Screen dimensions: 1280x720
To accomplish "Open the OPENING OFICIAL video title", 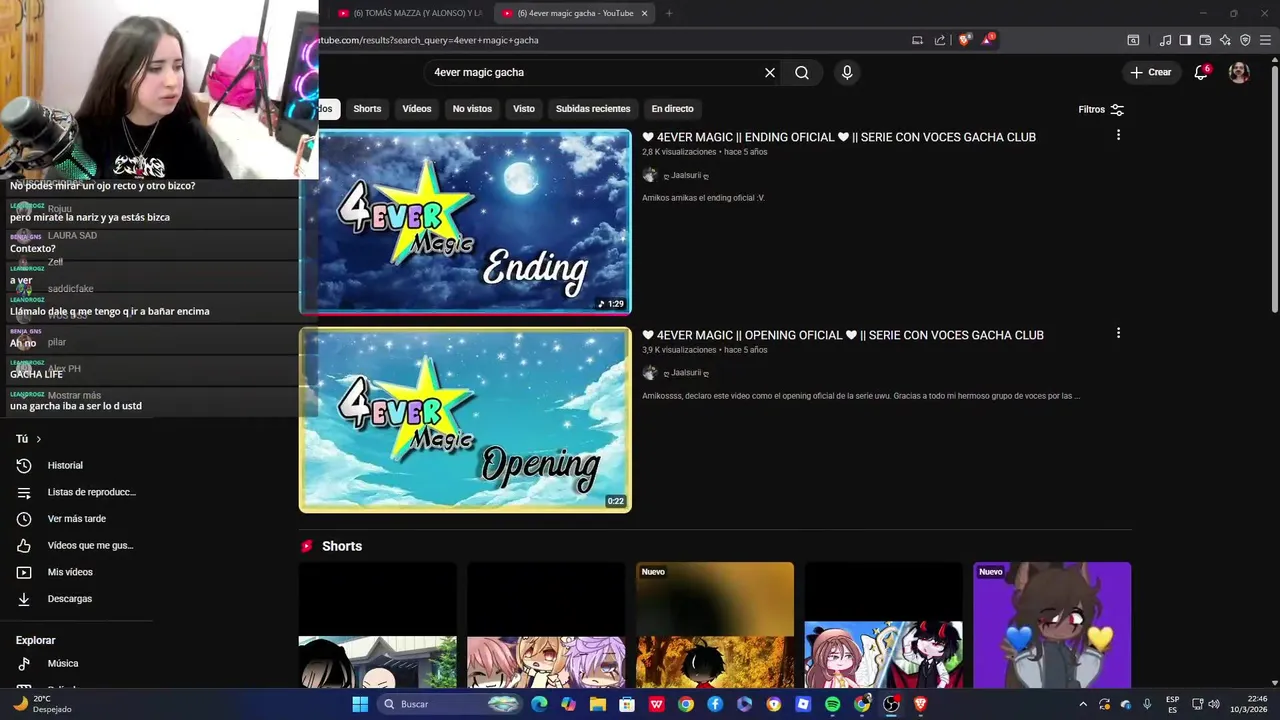I will pyautogui.click(x=842, y=335).
